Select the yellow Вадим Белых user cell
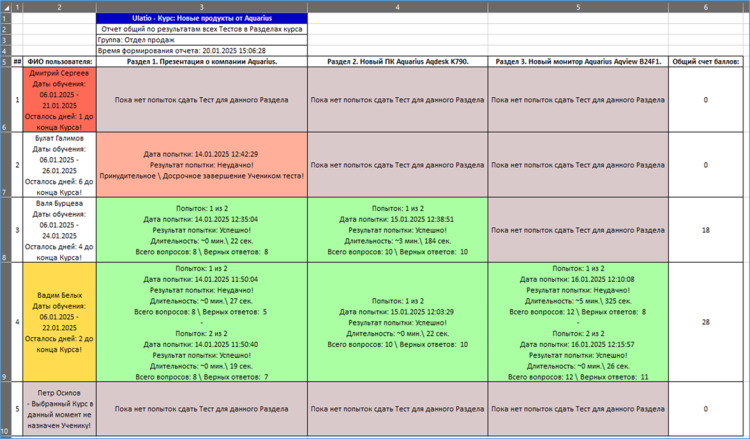Image resolution: width=750 pixels, height=439 pixels. click(x=60, y=322)
